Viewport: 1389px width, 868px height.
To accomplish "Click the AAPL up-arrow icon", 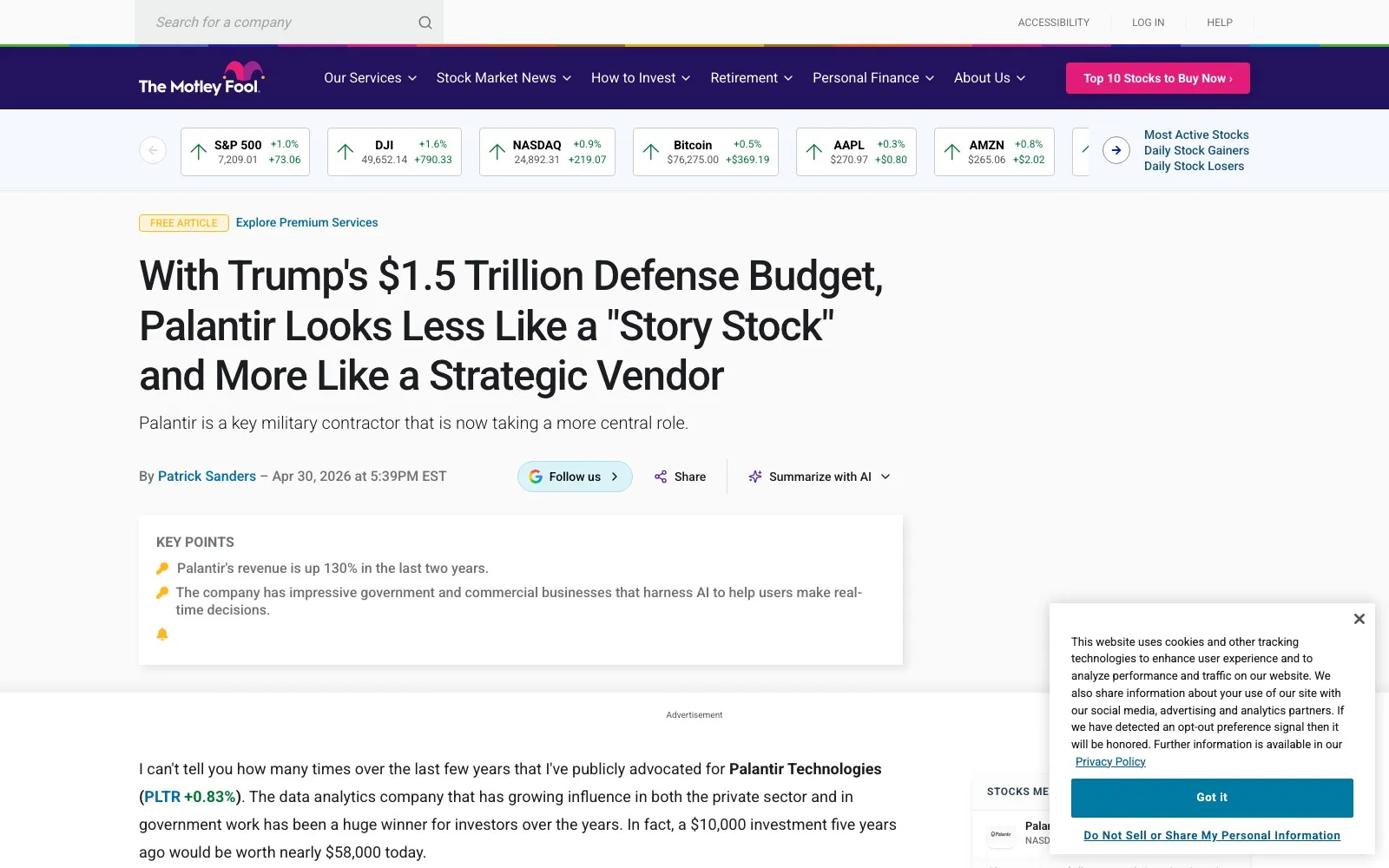I will [814, 152].
